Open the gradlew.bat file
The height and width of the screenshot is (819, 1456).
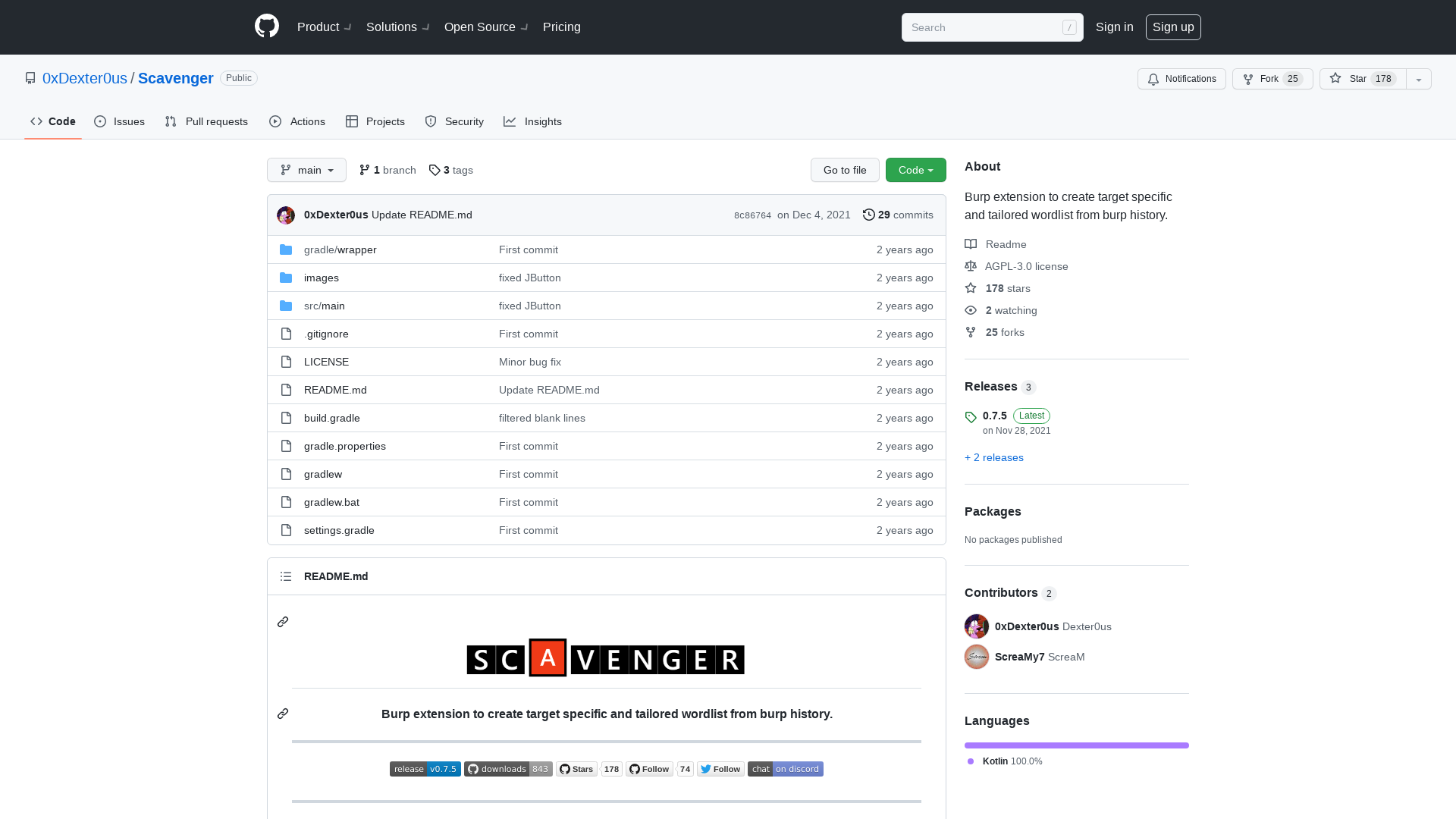pyautogui.click(x=331, y=502)
